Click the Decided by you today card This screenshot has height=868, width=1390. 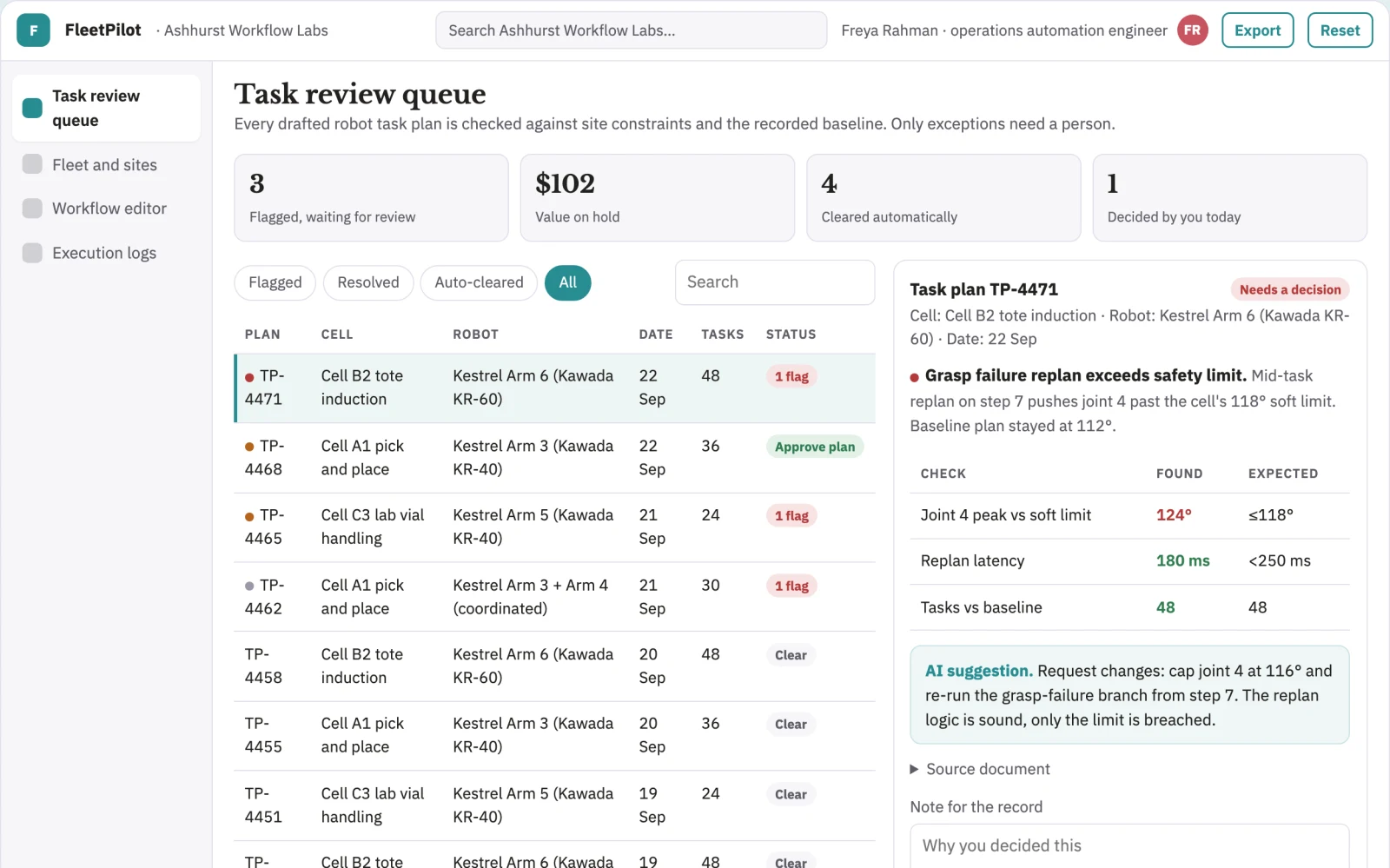pyautogui.click(x=1229, y=198)
